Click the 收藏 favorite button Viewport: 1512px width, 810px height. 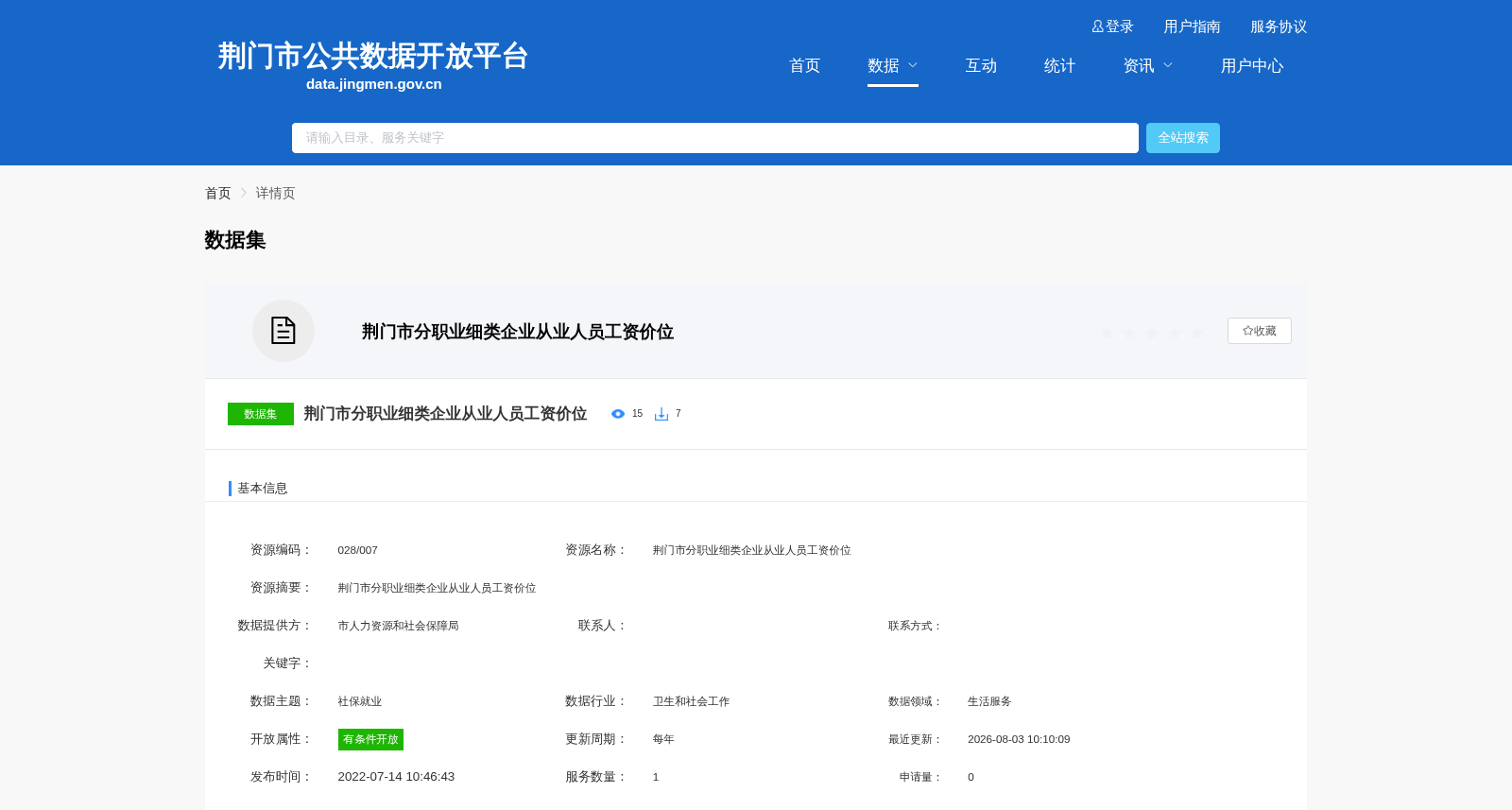click(x=1260, y=331)
